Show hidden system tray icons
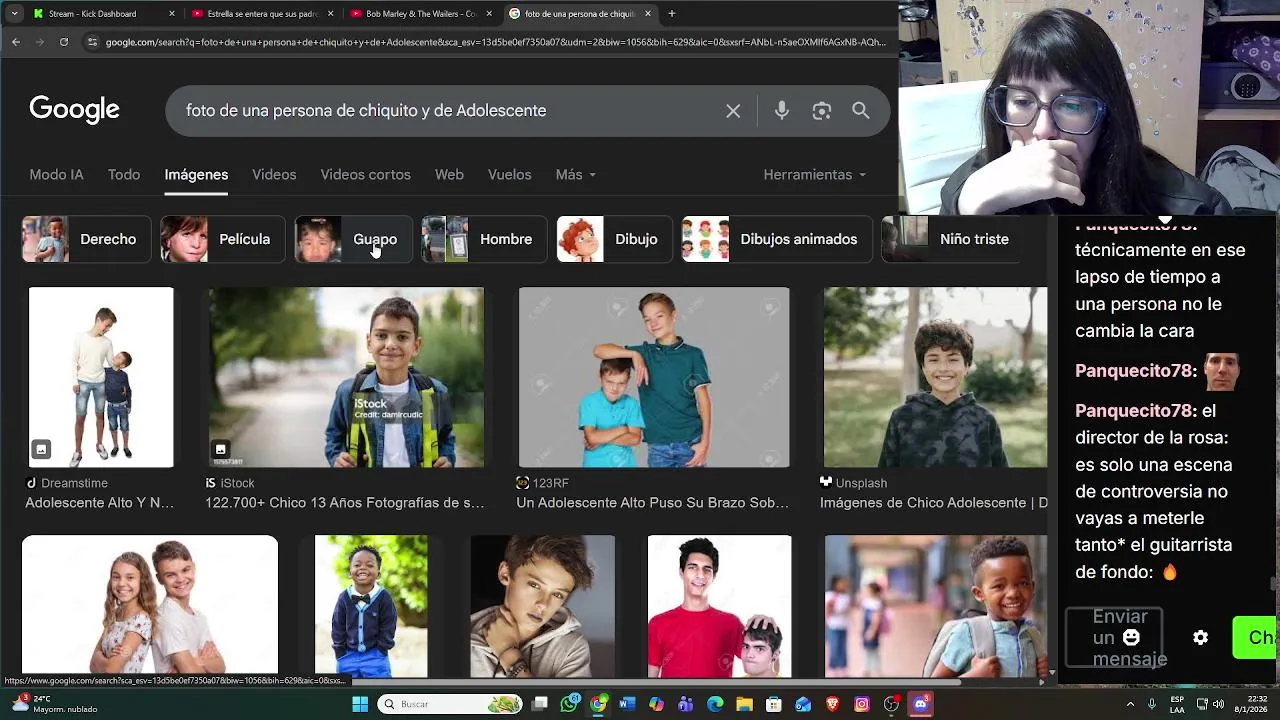This screenshot has width=1280, height=720. tap(1131, 704)
